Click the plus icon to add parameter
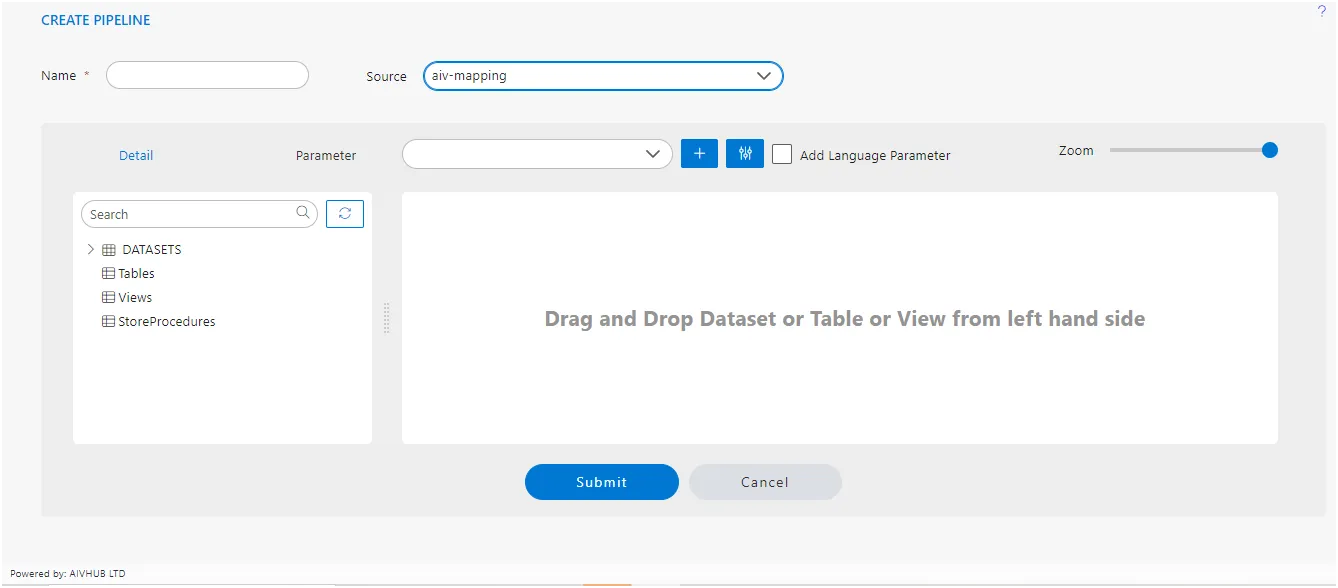1338x588 pixels. click(699, 154)
